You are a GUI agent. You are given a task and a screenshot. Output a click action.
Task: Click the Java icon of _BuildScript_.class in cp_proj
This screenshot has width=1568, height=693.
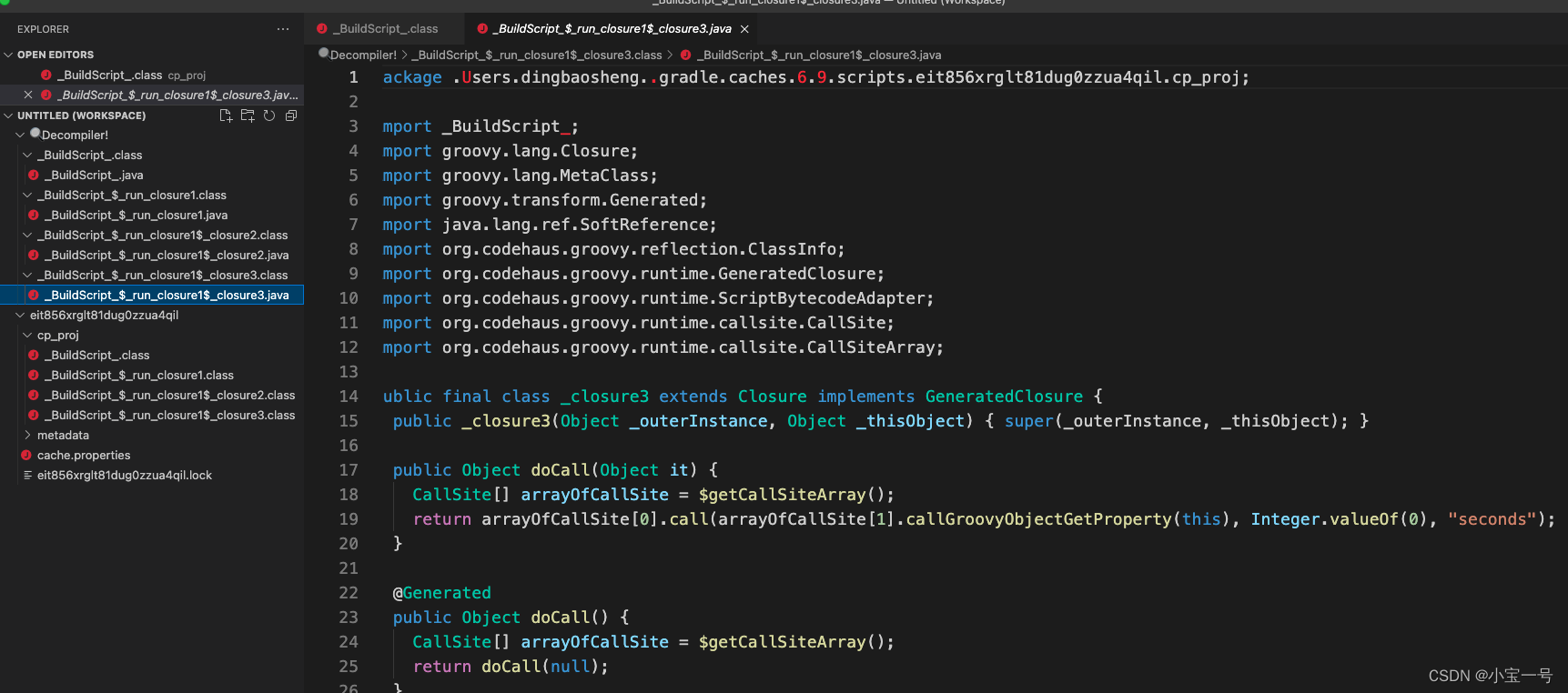tap(34, 355)
